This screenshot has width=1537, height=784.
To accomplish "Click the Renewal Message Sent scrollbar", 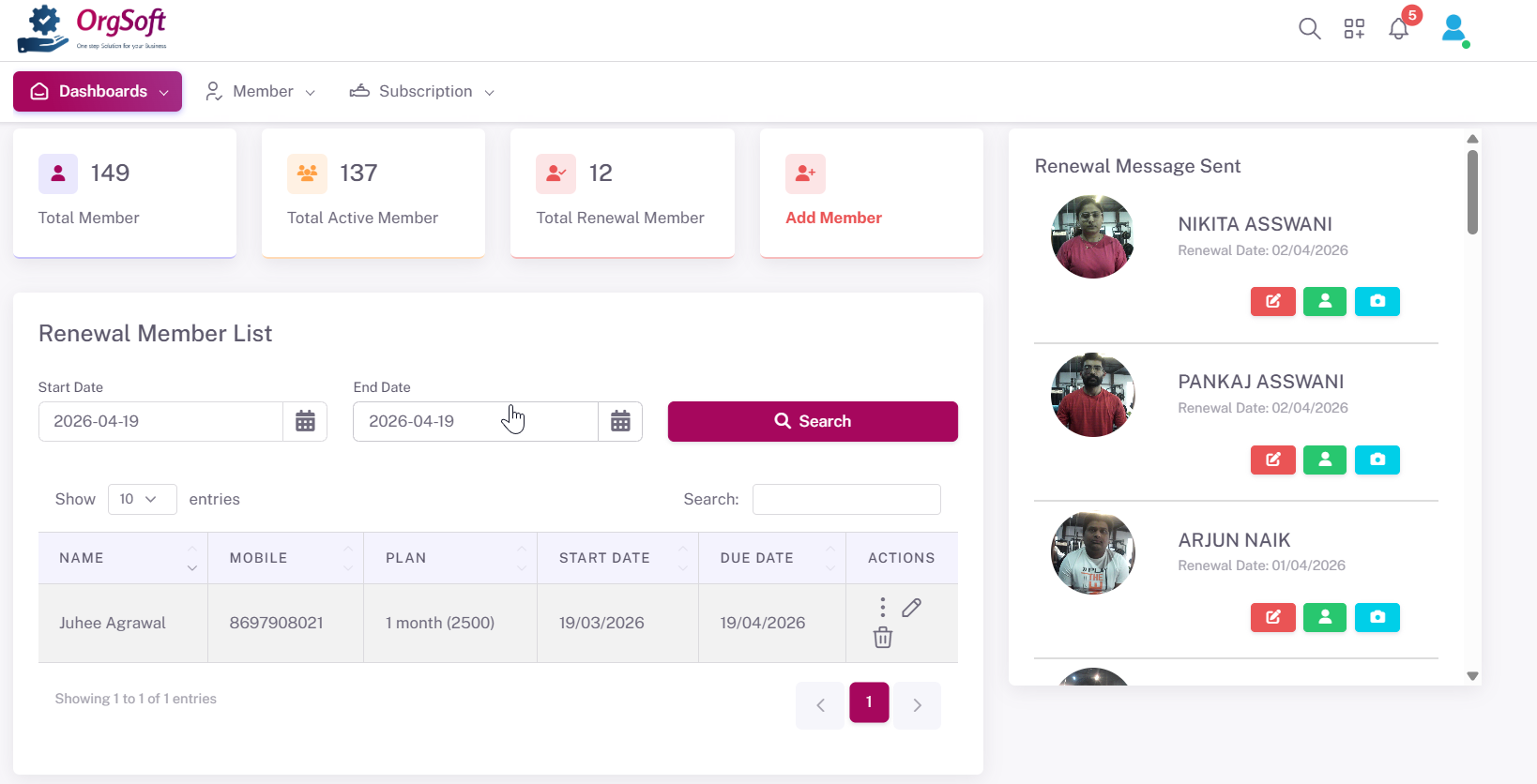I will click(x=1472, y=192).
